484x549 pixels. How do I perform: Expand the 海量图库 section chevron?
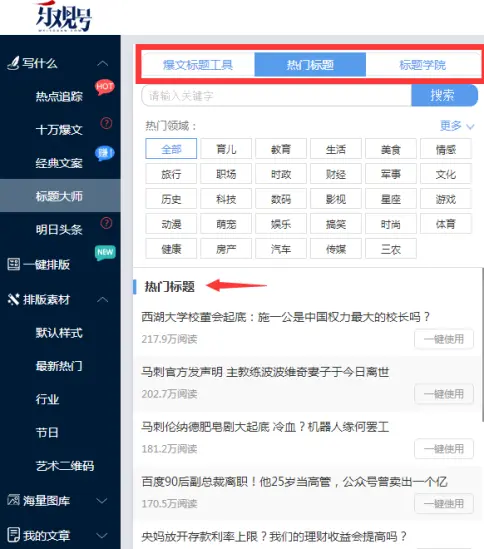[102, 501]
